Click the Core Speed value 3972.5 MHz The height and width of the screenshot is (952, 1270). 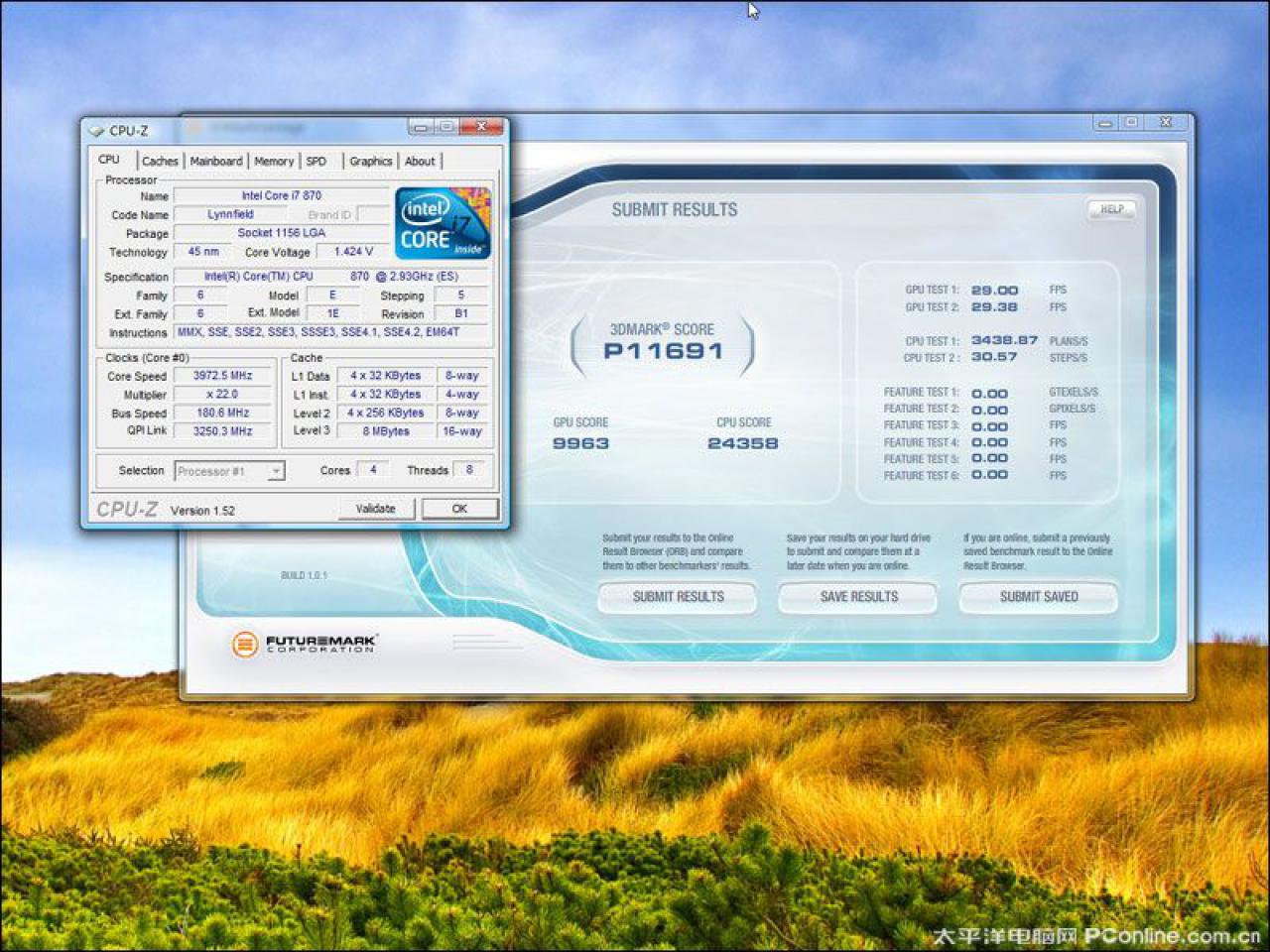pos(223,376)
